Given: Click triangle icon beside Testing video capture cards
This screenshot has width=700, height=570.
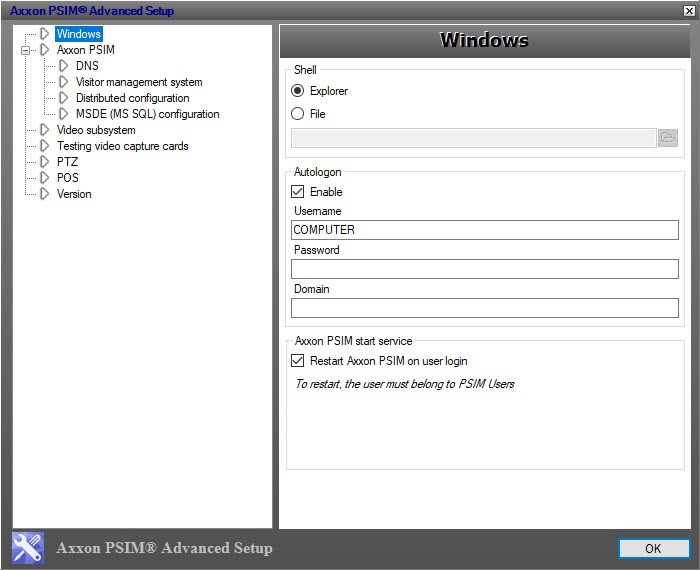Looking at the screenshot, I should coord(45,146).
